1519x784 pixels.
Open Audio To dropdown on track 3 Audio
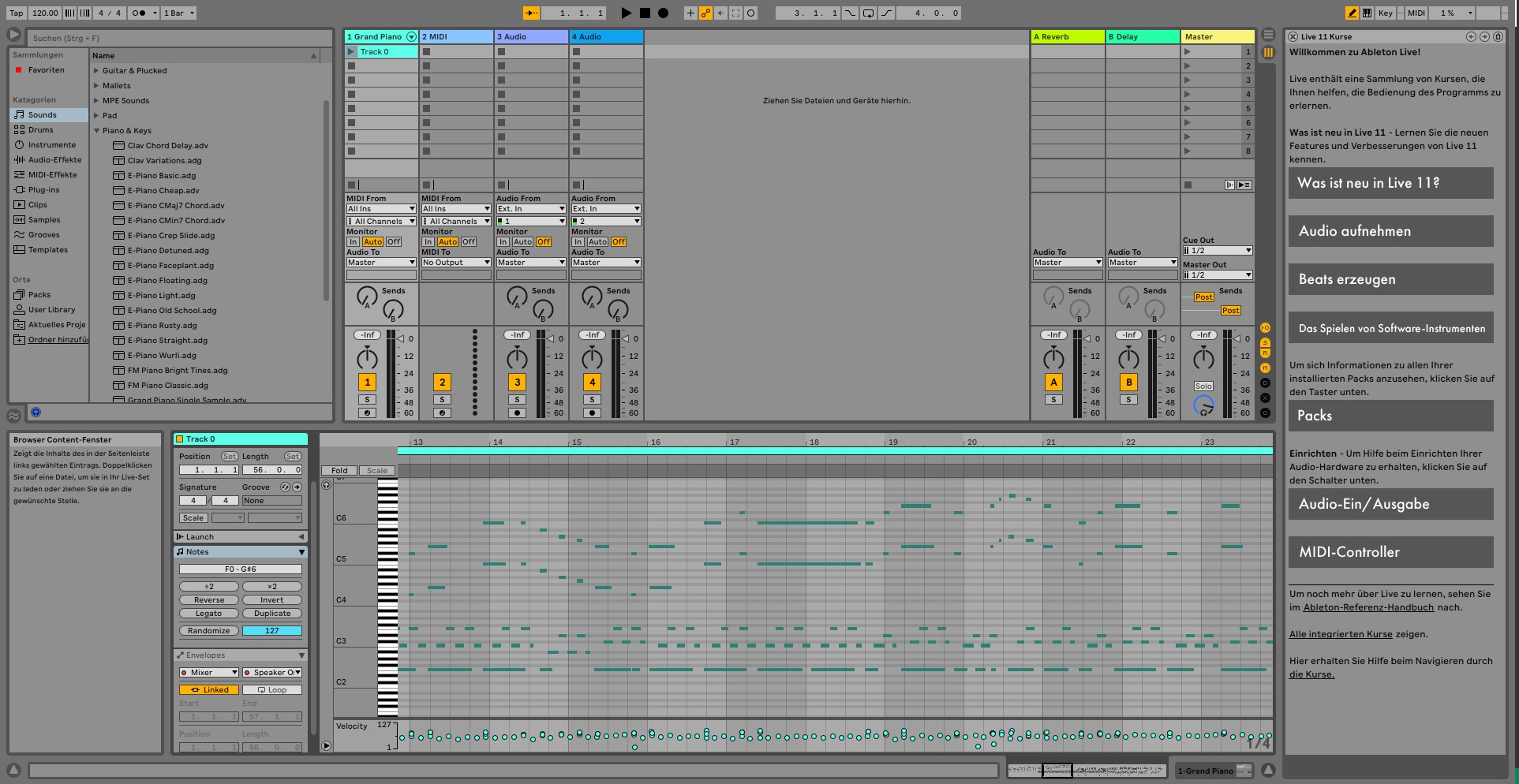point(531,263)
